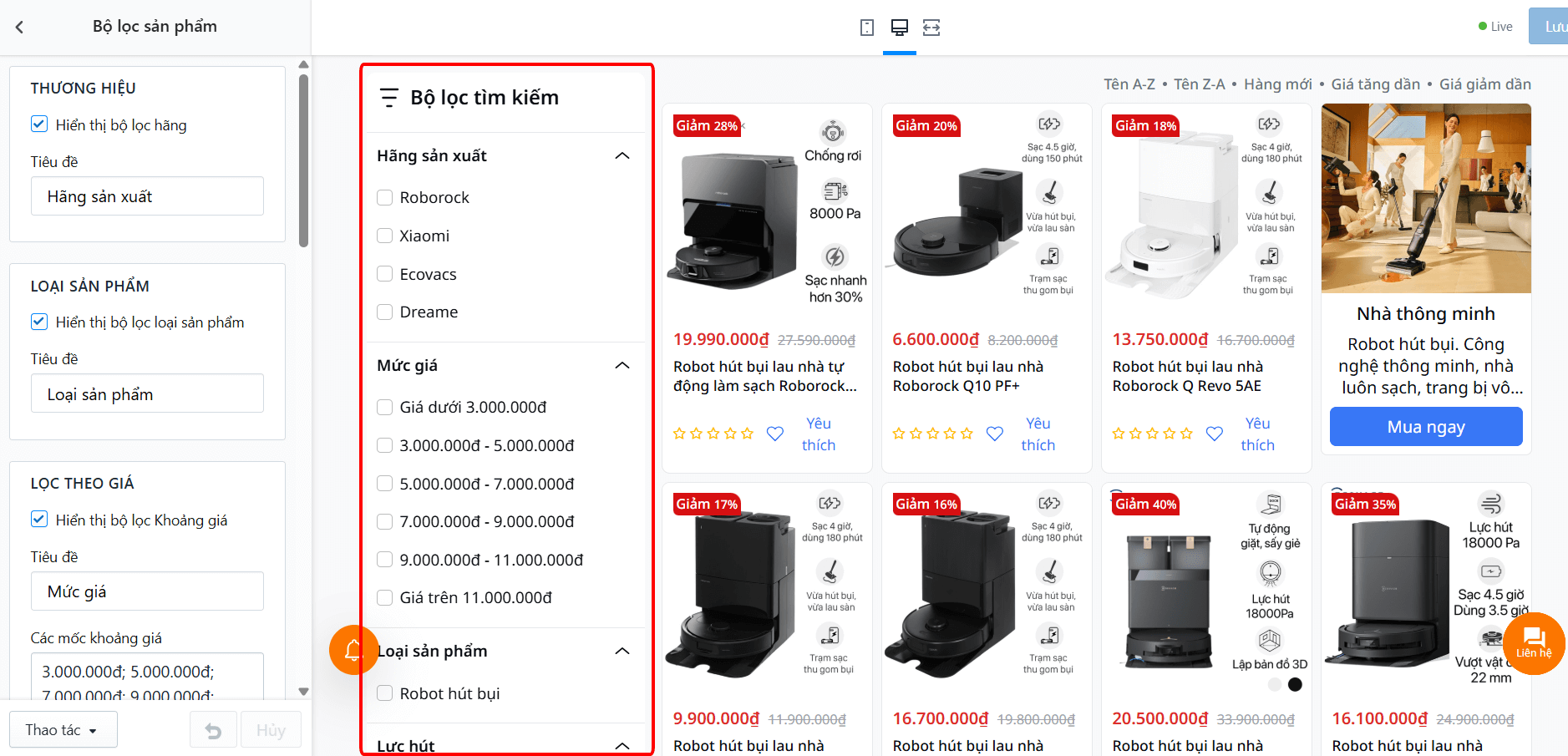1568x756 pixels.
Task: Switch preview to desktop view icon
Action: click(900, 28)
